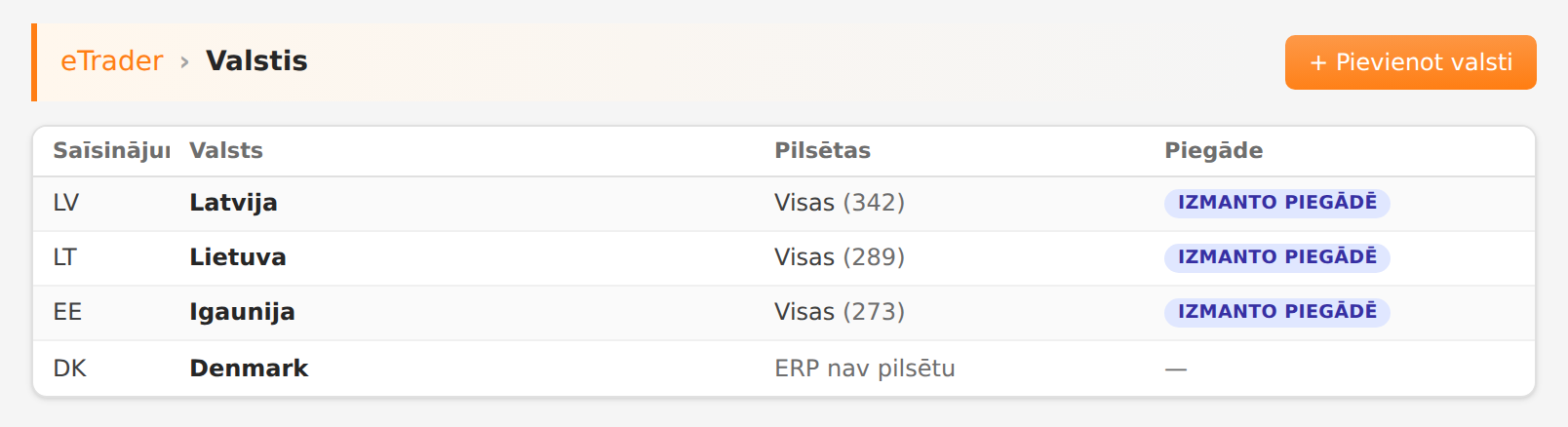The height and width of the screenshot is (427, 1568).
Task: Open the Denmark country entry
Action: coord(249,369)
